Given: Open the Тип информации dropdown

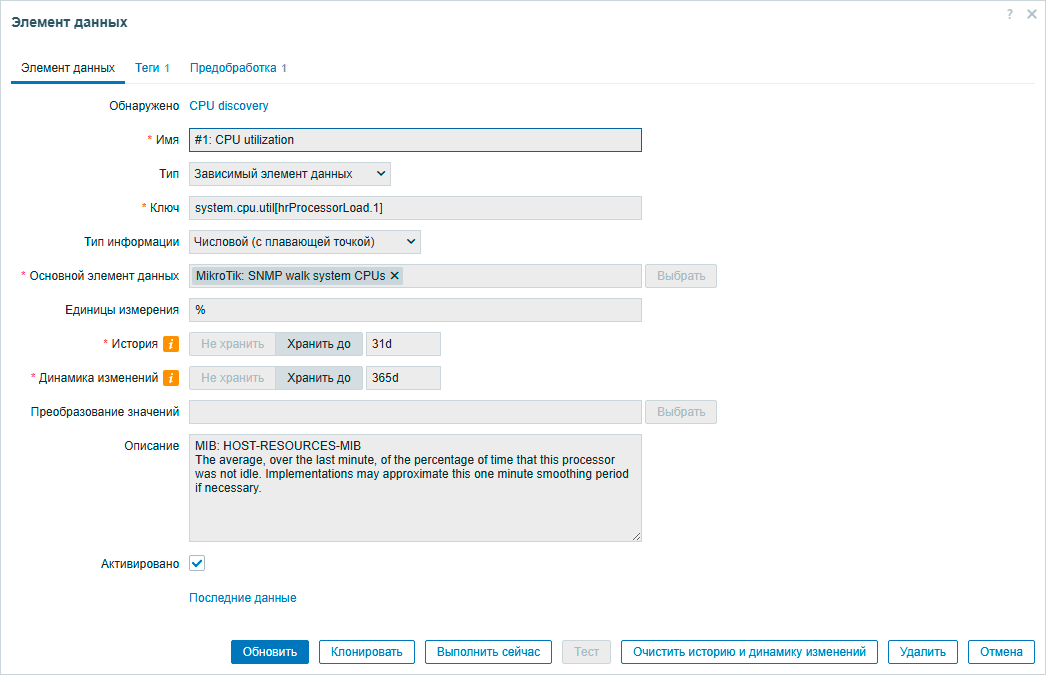Looking at the screenshot, I should (304, 242).
